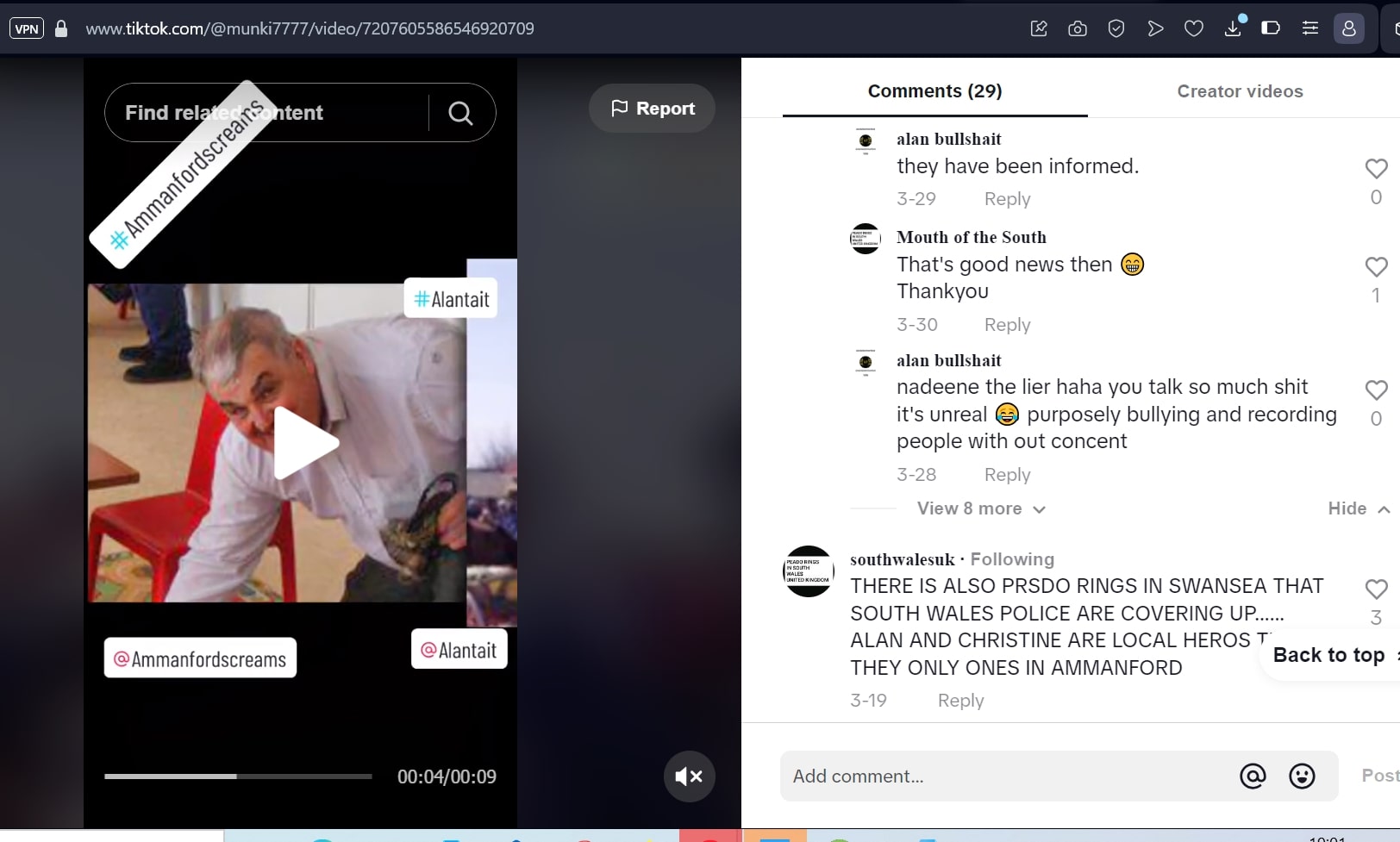Click the @ mention icon in comment box
The width and height of the screenshot is (1400, 842).
click(1253, 777)
